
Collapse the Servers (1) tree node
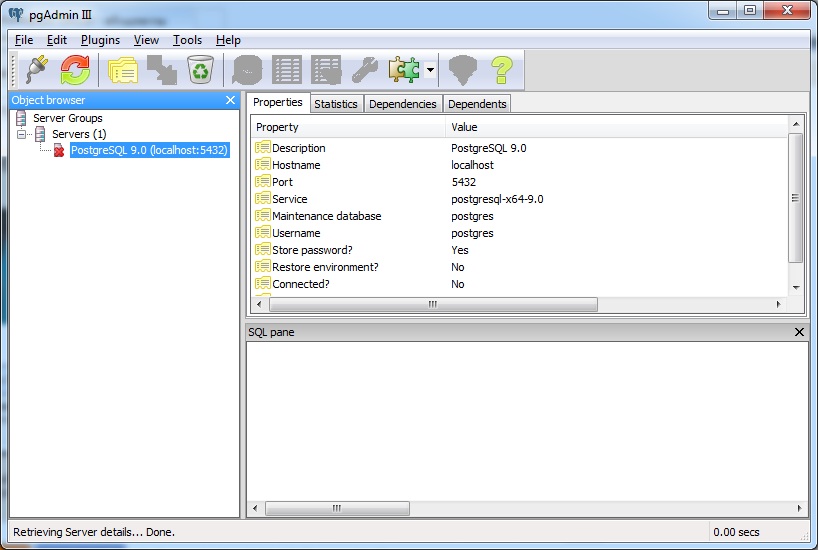[x=21, y=134]
